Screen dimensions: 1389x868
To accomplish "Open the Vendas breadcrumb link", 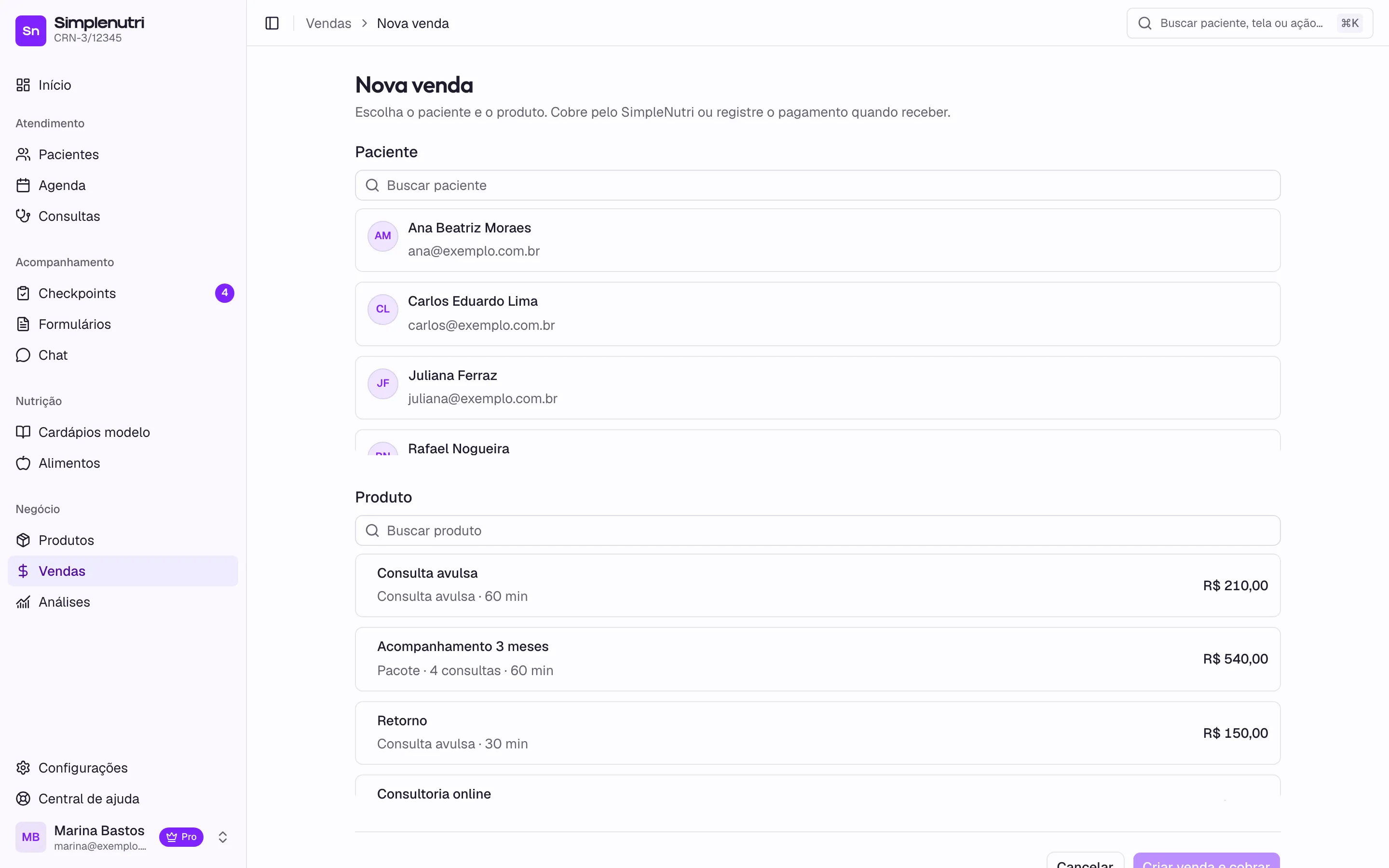I will [328, 24].
